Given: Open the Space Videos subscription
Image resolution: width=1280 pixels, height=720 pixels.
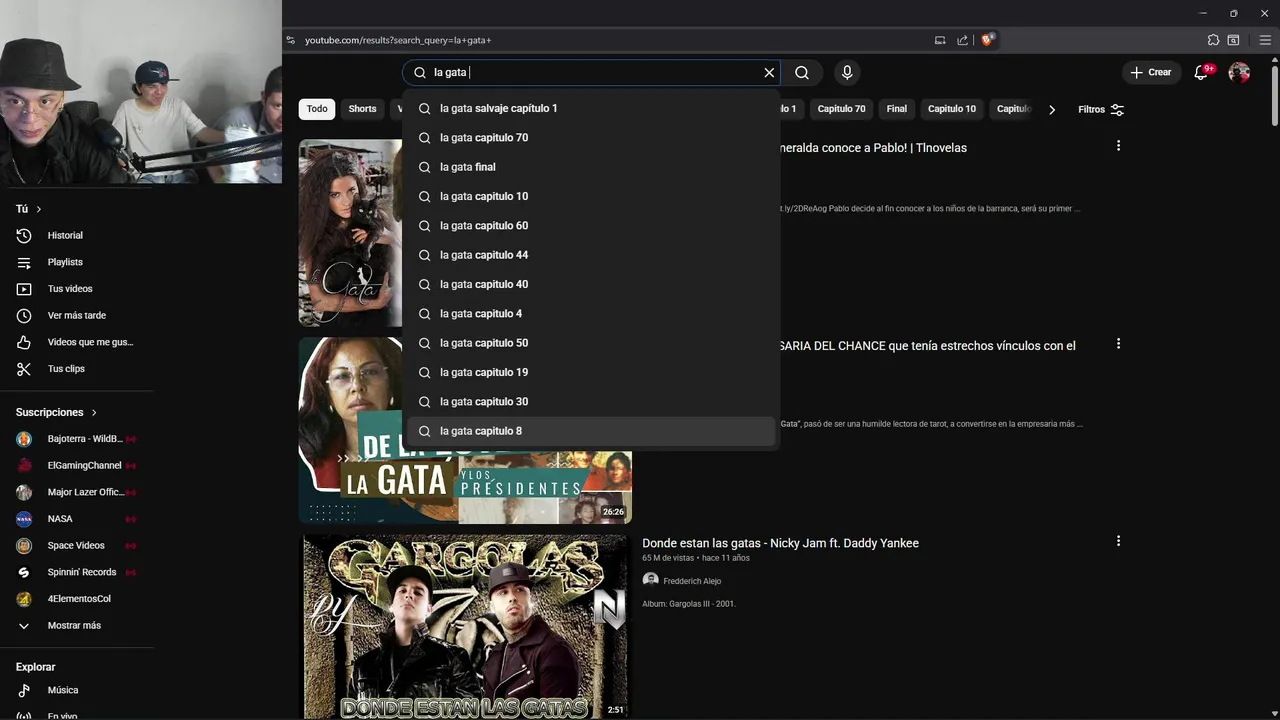Looking at the screenshot, I should coord(76,545).
